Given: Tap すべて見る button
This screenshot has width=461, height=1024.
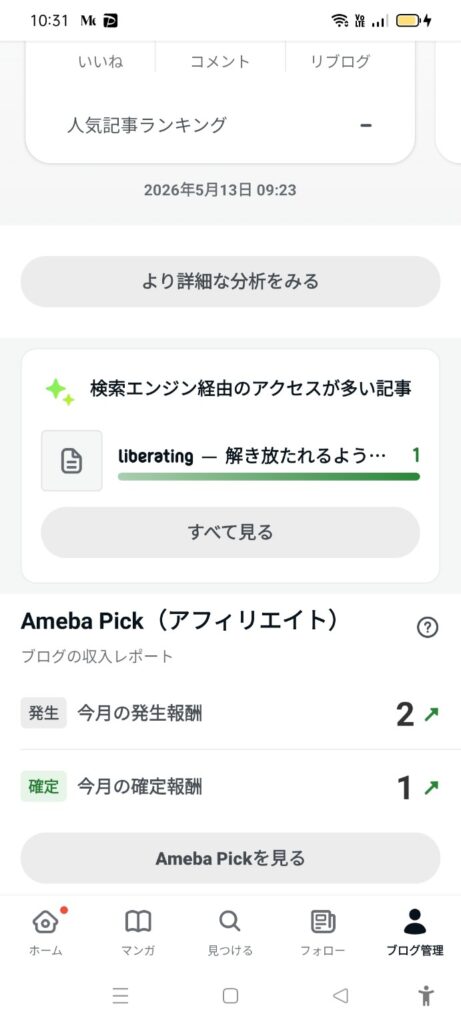Looking at the screenshot, I should coord(230,532).
